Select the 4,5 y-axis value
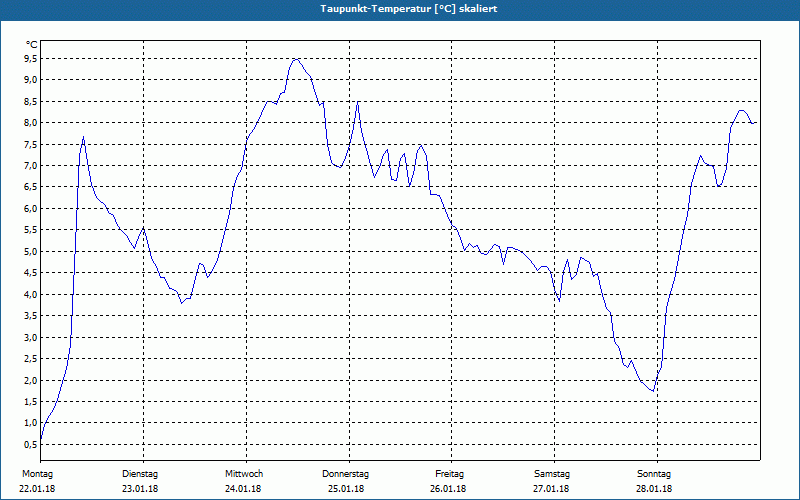The height and width of the screenshot is (500, 800). (30, 273)
